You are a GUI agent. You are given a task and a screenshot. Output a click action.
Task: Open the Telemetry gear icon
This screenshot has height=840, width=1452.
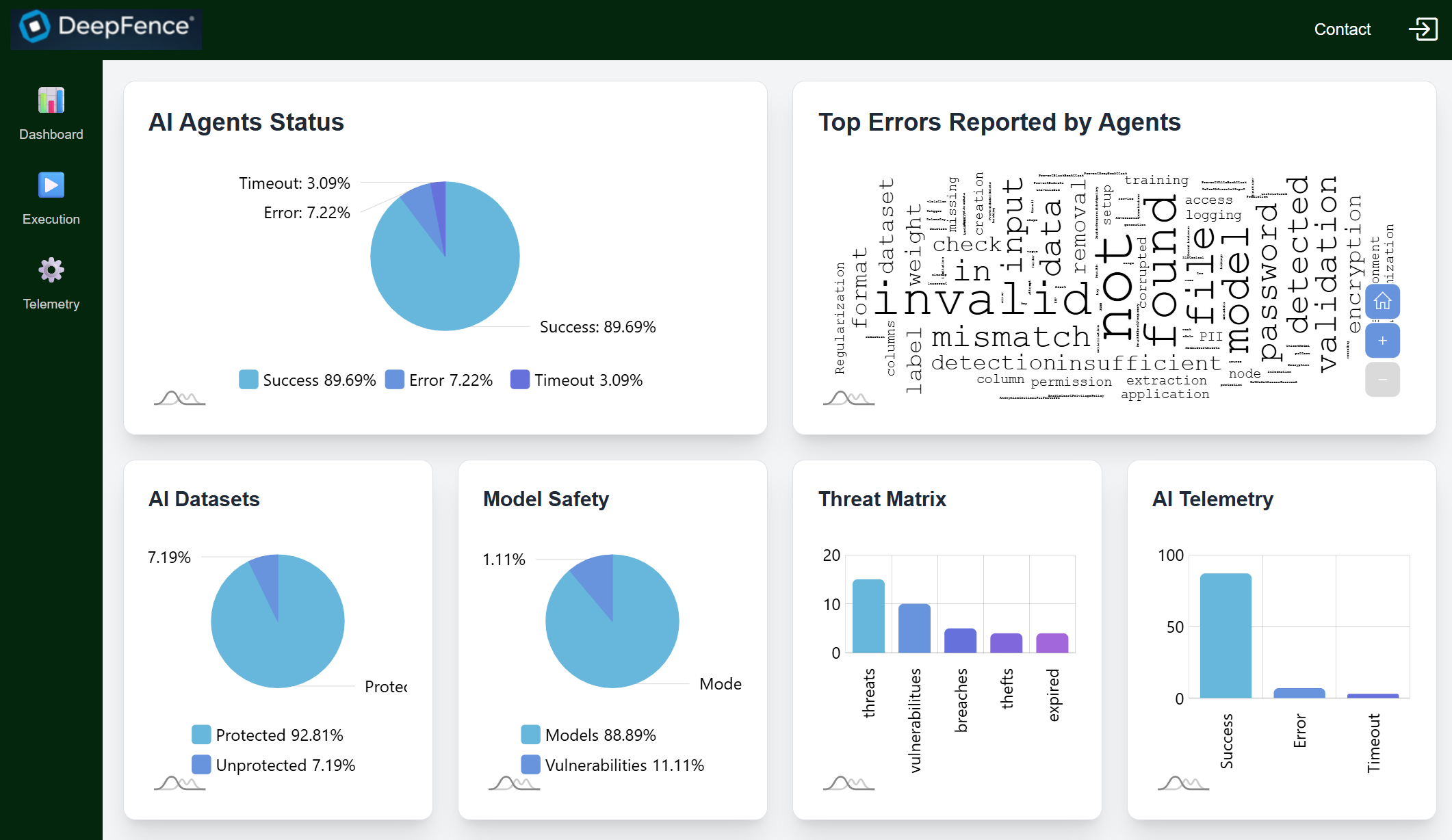pyautogui.click(x=51, y=270)
